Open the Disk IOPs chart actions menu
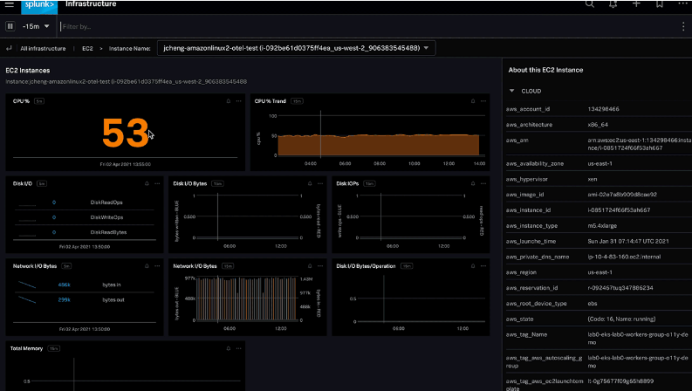The width and height of the screenshot is (692, 391). (x=483, y=184)
